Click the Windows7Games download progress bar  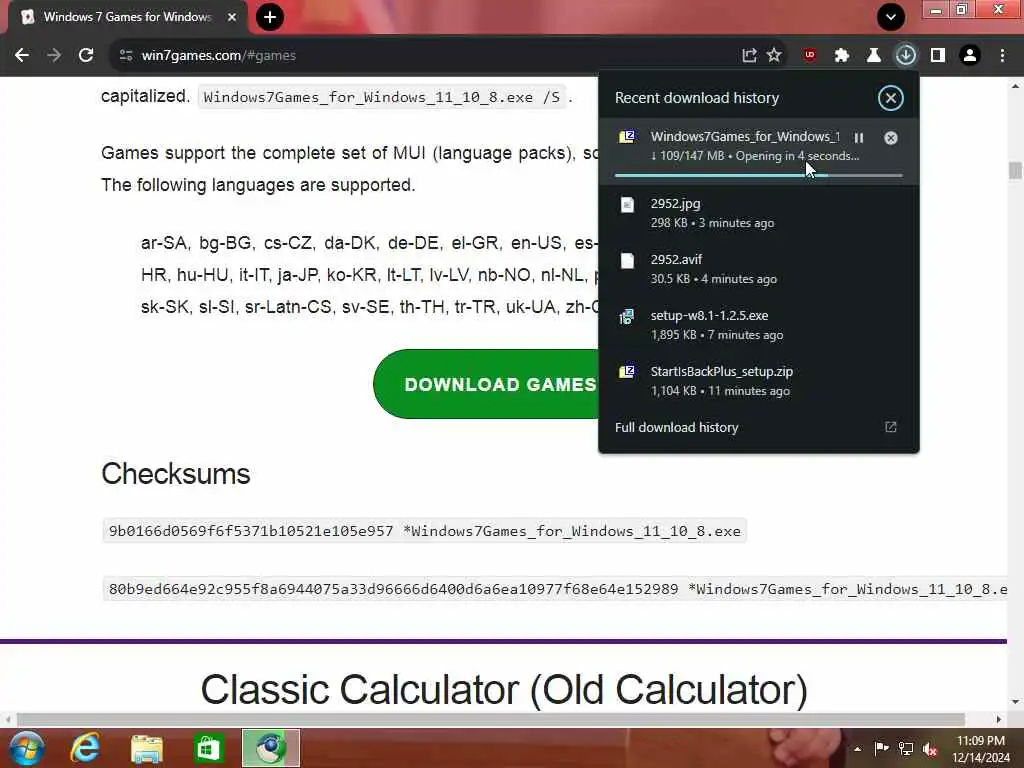[x=758, y=175]
